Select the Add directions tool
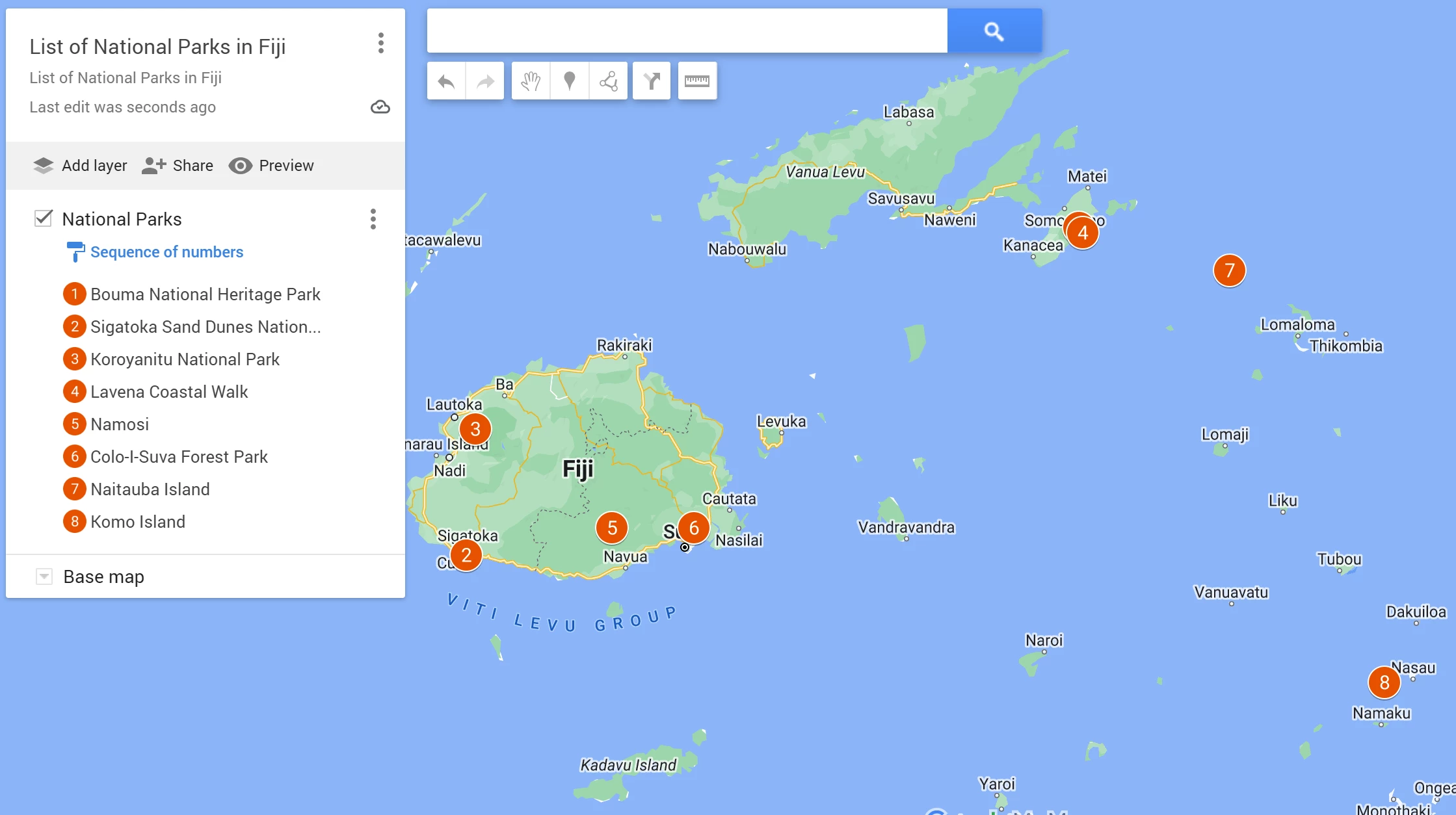 [652, 81]
